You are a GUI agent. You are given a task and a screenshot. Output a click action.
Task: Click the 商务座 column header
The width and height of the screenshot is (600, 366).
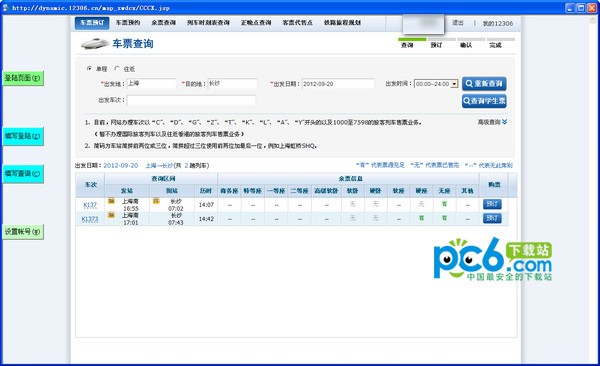click(229, 191)
